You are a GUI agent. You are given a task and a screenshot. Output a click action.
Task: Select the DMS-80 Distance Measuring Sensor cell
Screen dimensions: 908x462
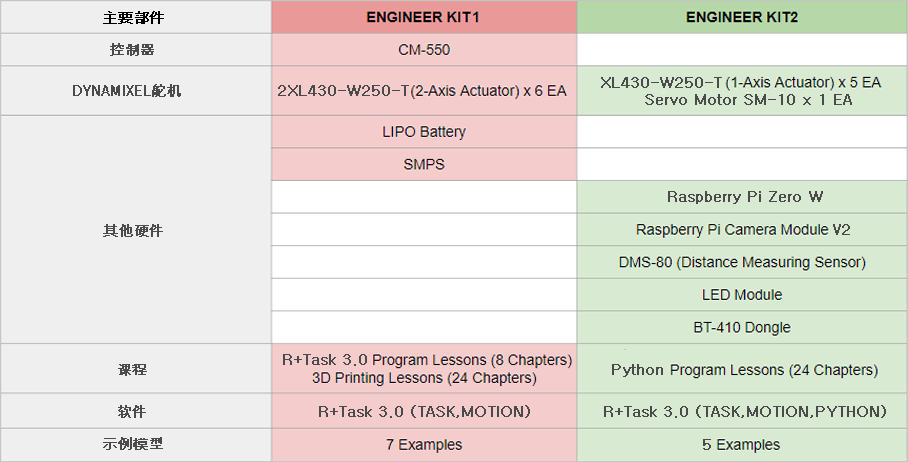coord(742,262)
